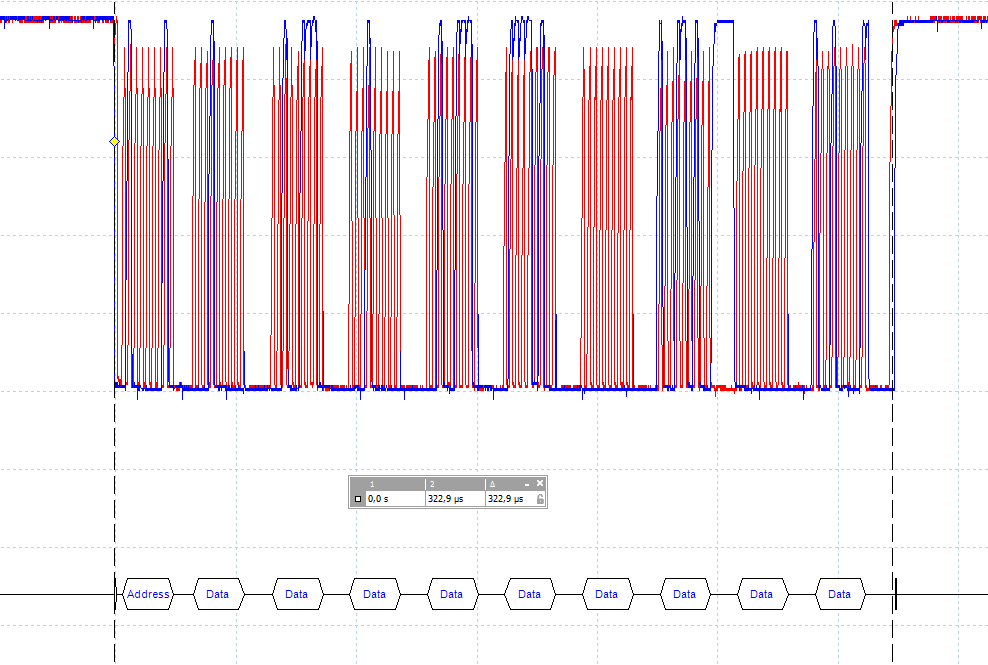Click the "2" column header in legend

click(430, 484)
